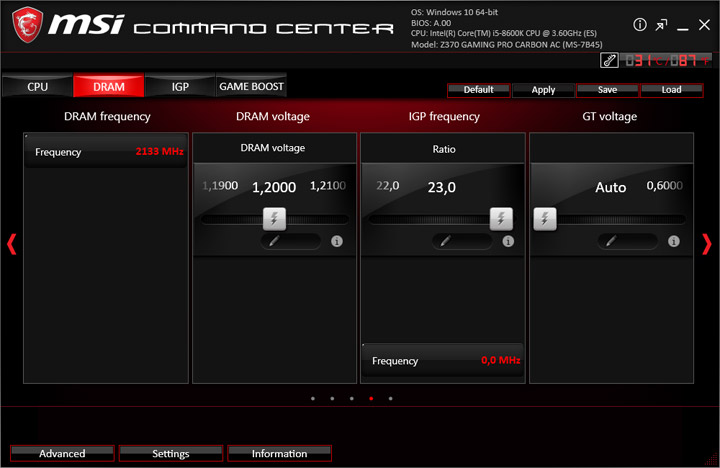The width and height of the screenshot is (720, 468).
Task: Click the IGP Ratio slider handle
Action: tap(501, 219)
